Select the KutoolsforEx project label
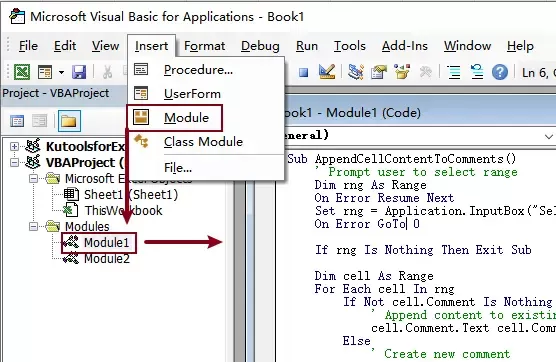Screen dimensions: 556x362 click(85, 146)
